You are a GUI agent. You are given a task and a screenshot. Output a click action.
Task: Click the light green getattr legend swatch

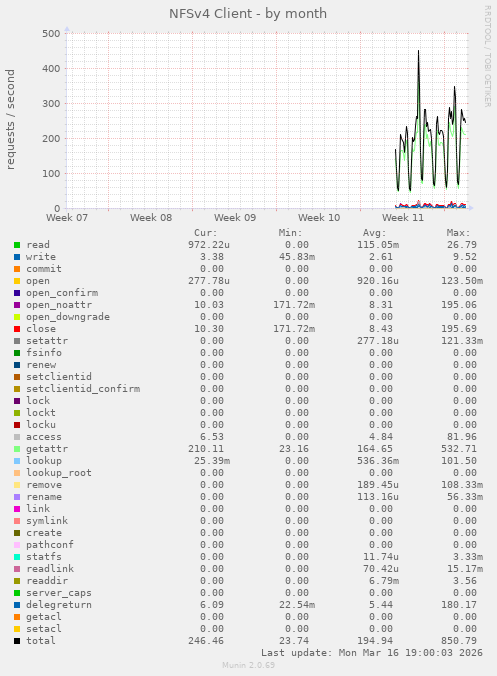tap(17, 449)
